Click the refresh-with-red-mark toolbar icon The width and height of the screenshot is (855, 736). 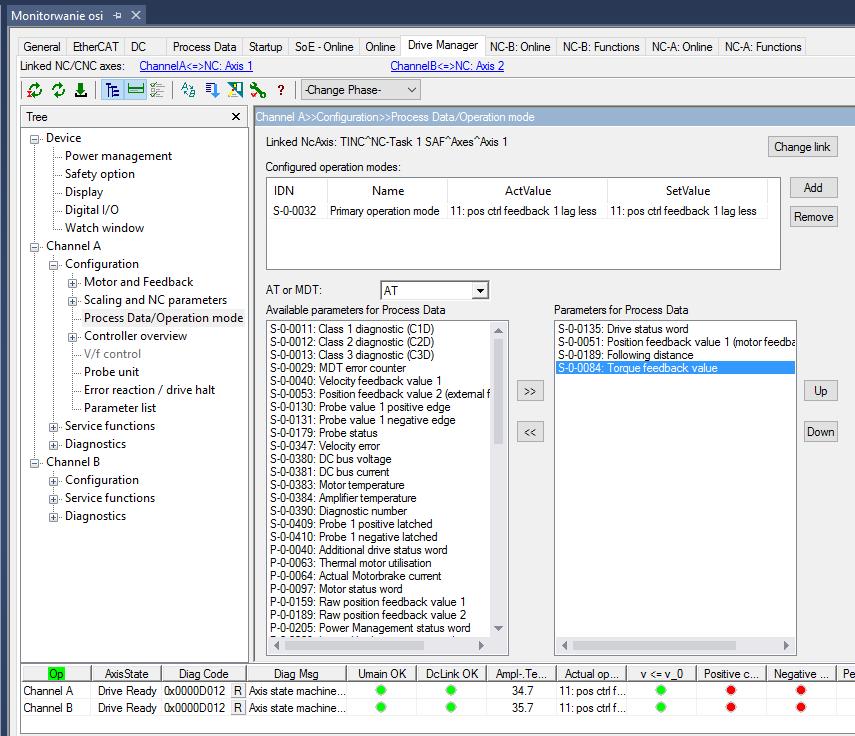(34, 90)
